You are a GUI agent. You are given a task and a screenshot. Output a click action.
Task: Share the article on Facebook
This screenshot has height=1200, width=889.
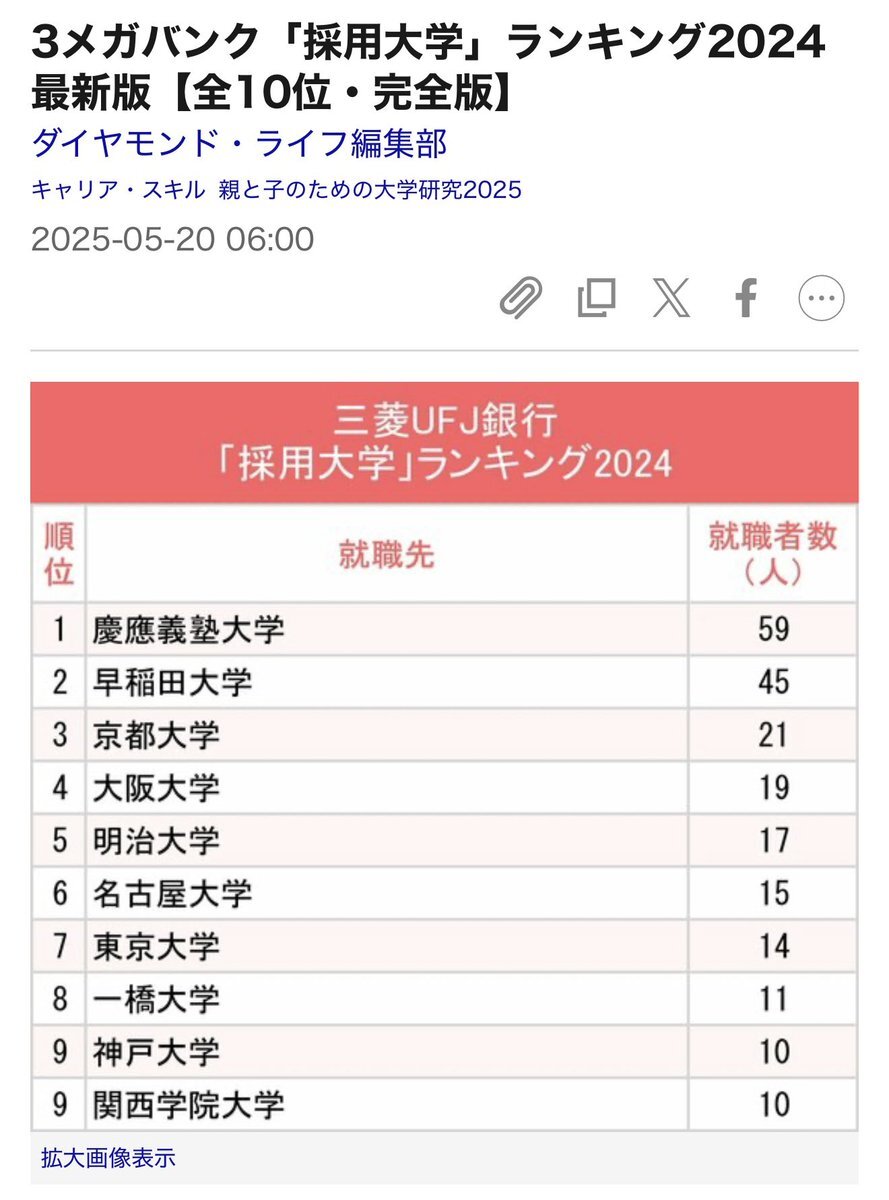pyautogui.click(x=746, y=298)
